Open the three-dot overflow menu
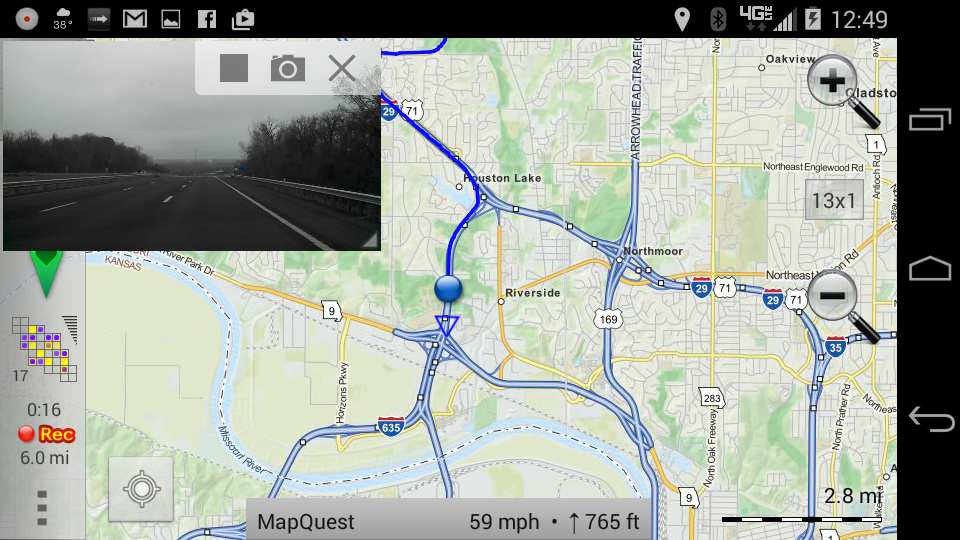This screenshot has width=960, height=540. point(42,508)
